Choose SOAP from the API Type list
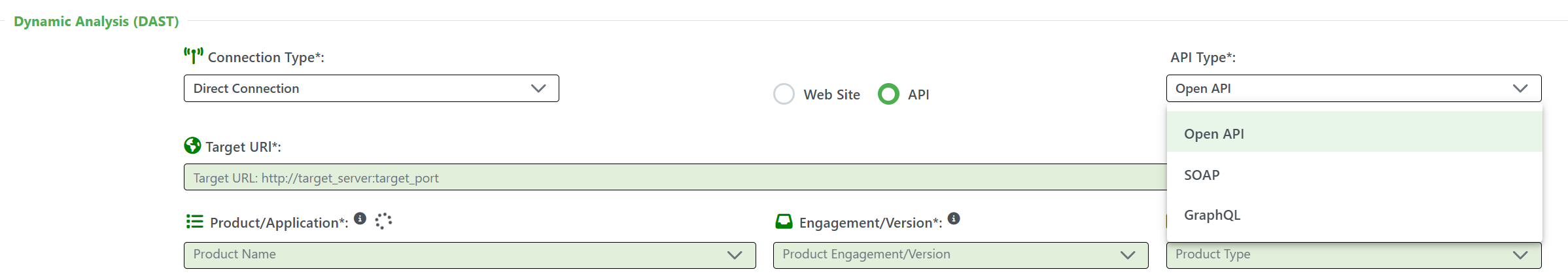The height and width of the screenshot is (278, 1568). point(1202,175)
